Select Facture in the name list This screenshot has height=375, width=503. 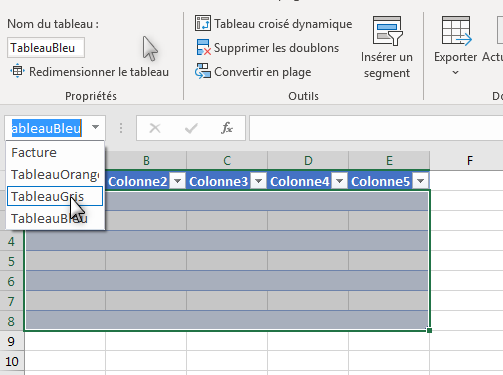tap(55, 153)
